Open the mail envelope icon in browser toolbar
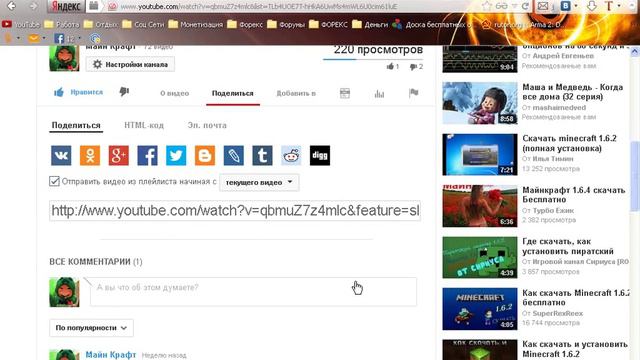Screen dimensions: 640x360 pos(543,6)
